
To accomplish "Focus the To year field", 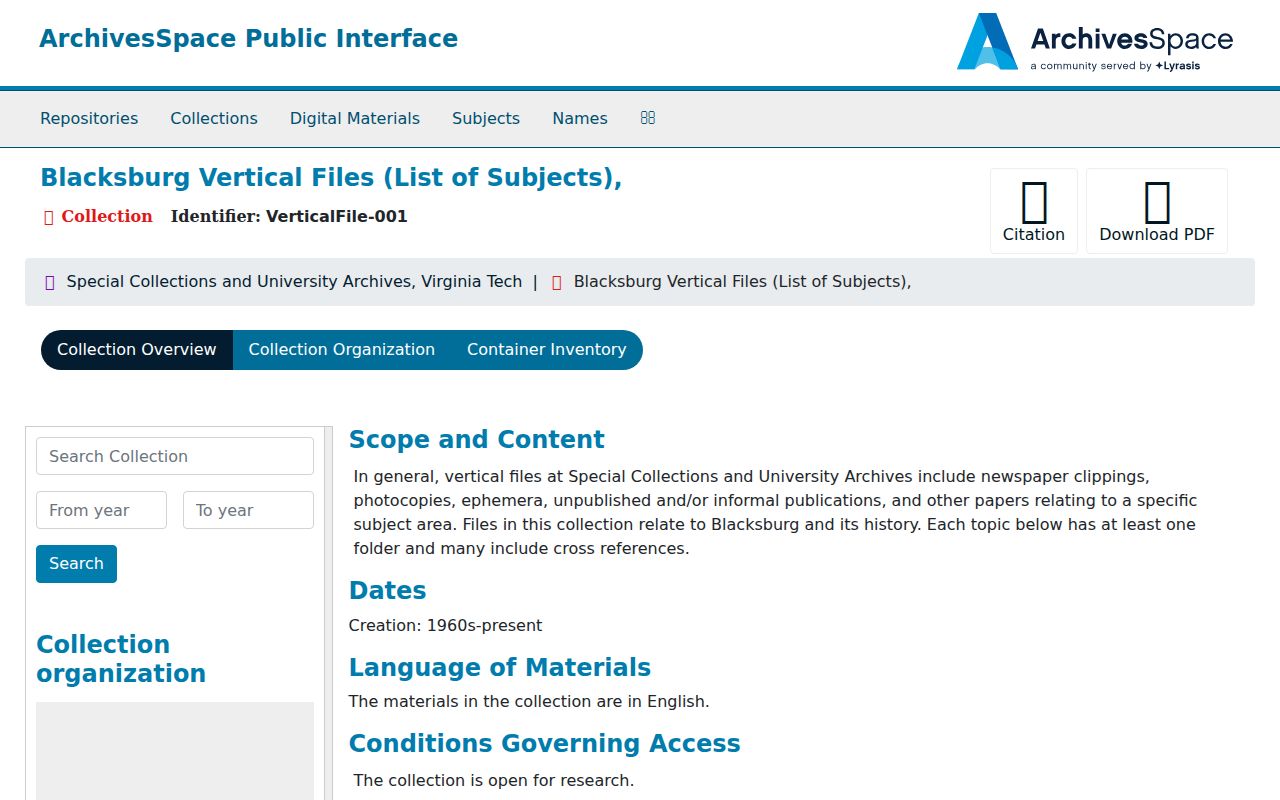I will tap(248, 510).
